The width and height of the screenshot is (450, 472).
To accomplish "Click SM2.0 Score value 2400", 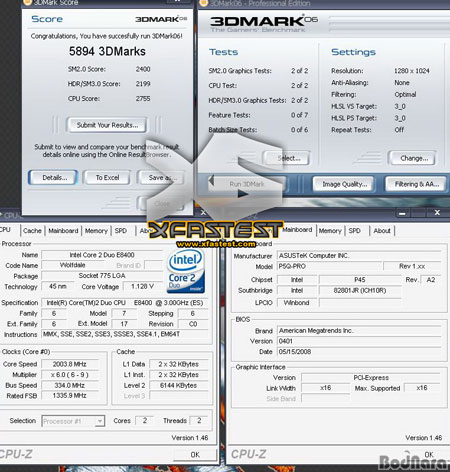I will pyautogui.click(x=143, y=69).
